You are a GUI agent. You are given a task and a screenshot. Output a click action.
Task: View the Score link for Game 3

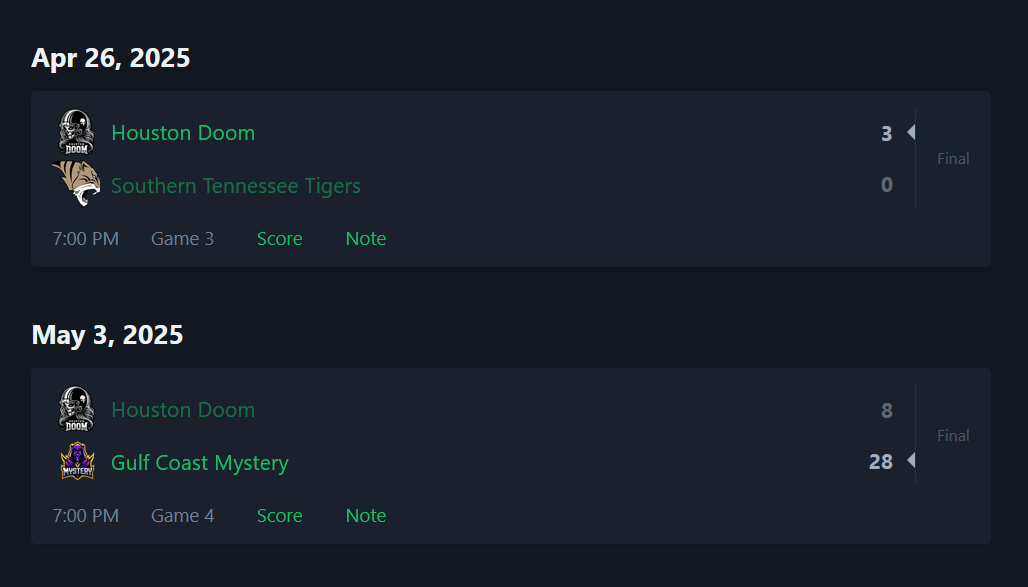coord(279,239)
